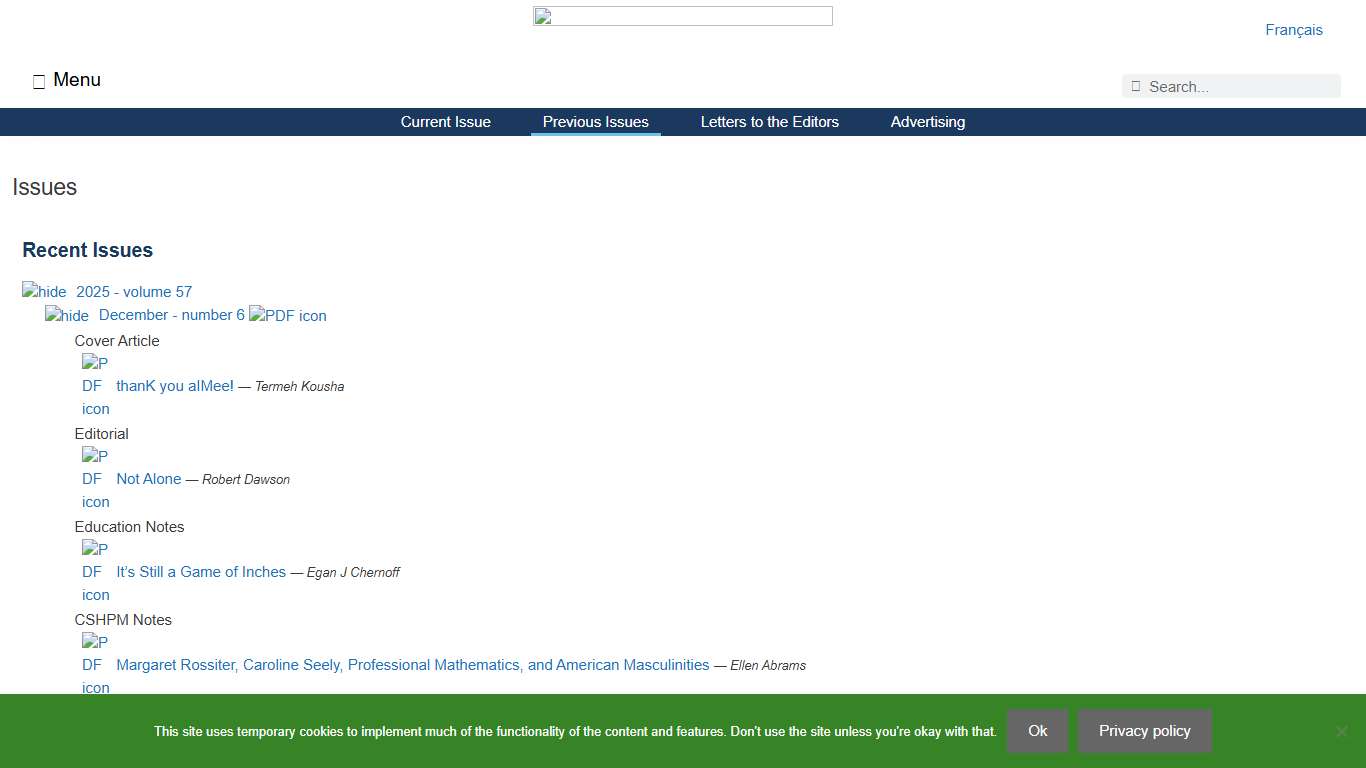Open Letters to the Editors
Viewport: 1366px width, 768px height.
[x=770, y=121]
